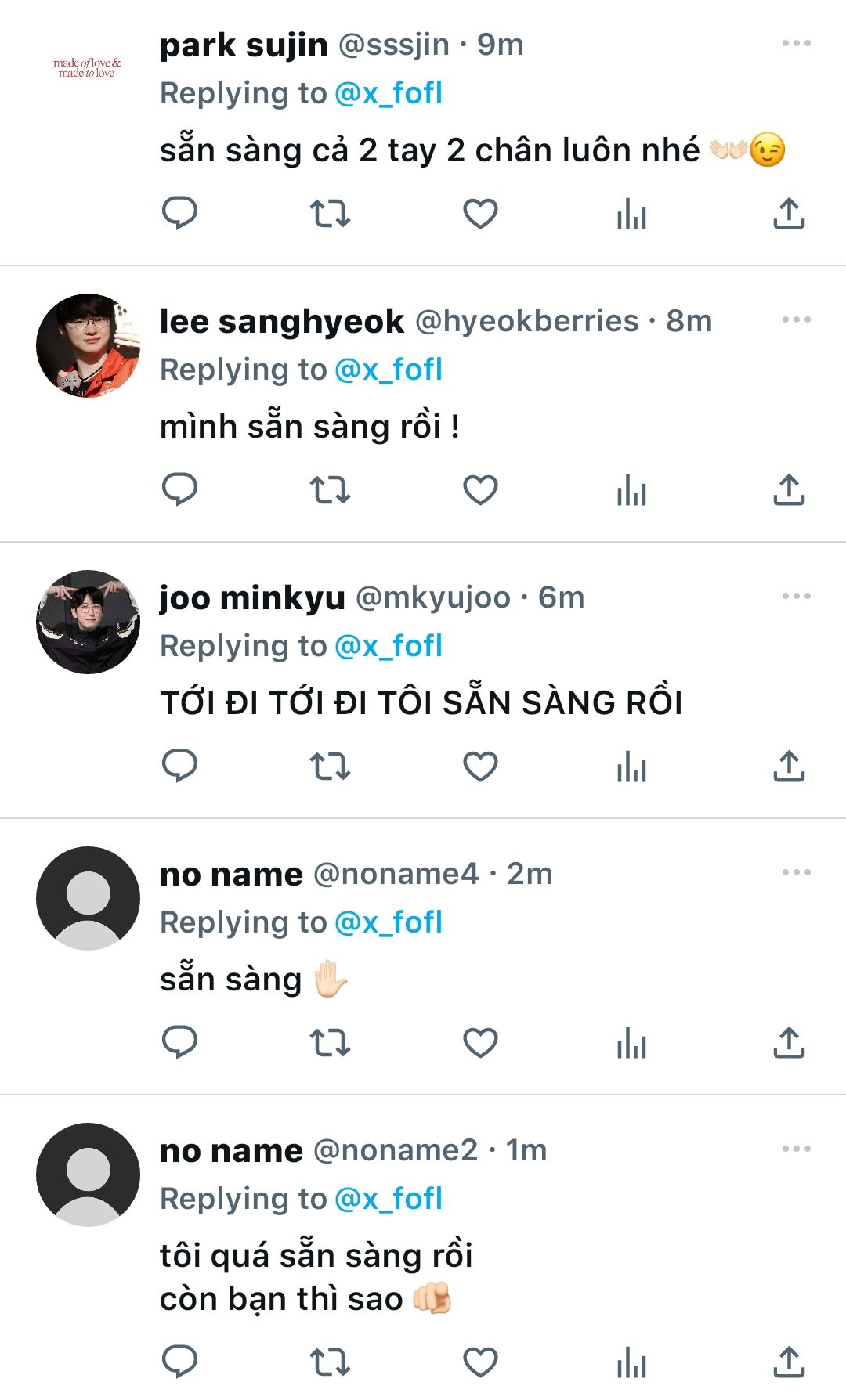
Task: Retweet the noname2 reply
Action: [330, 1362]
